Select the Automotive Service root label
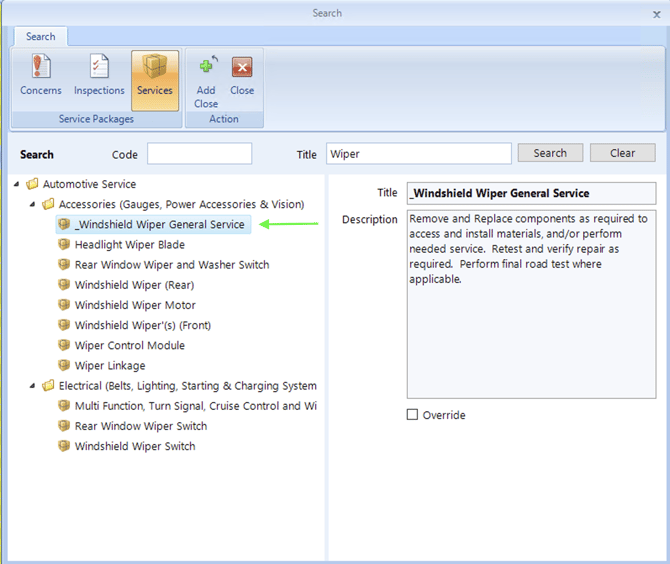This screenshot has width=670, height=564. [89, 184]
